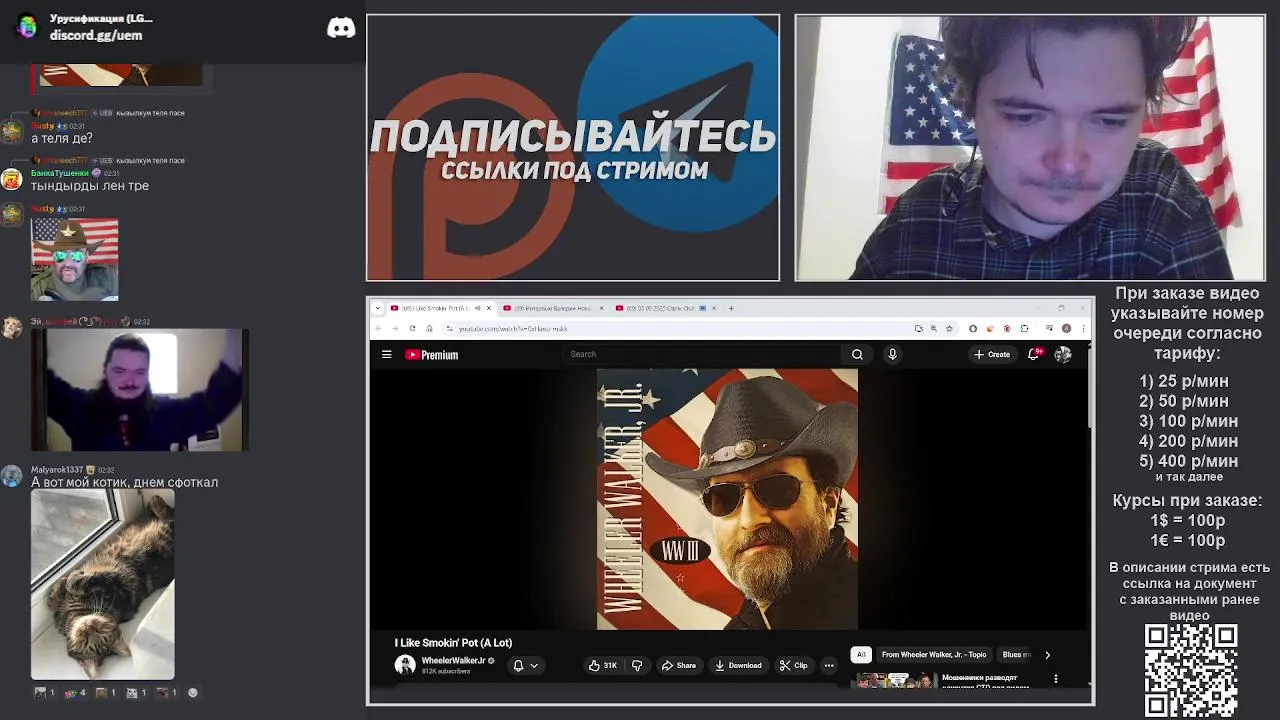Click the video title I Like Smokin' Pot
This screenshot has width=1280, height=720.
[453, 643]
